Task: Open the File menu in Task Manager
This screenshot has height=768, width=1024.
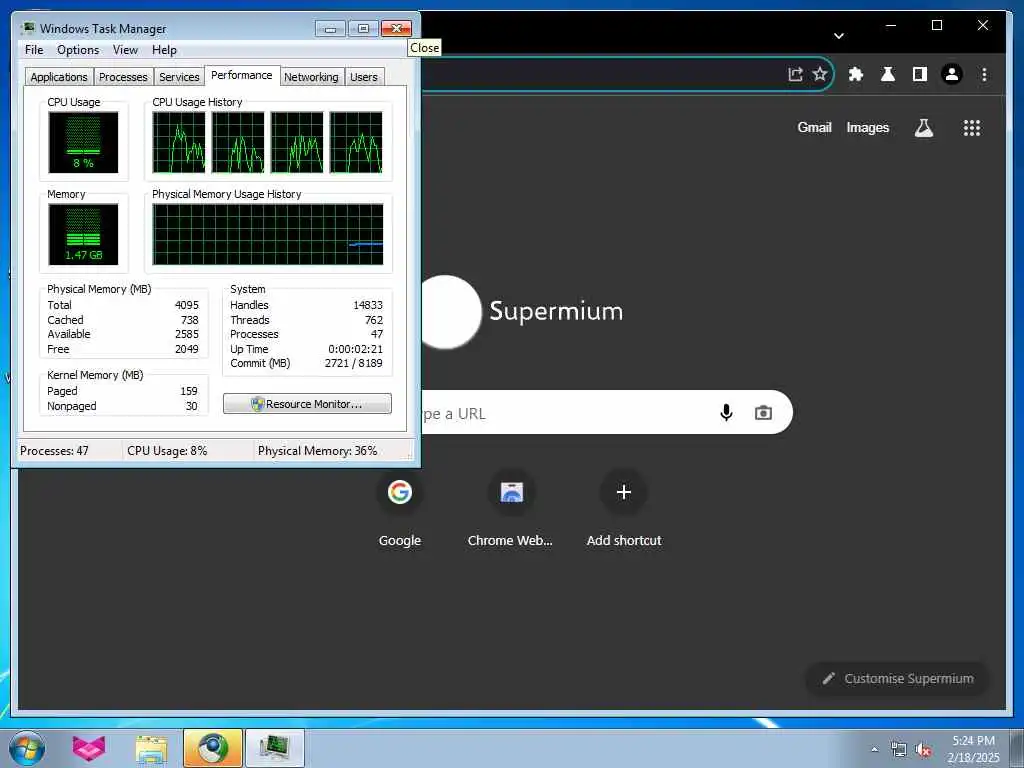Action: pyautogui.click(x=34, y=50)
